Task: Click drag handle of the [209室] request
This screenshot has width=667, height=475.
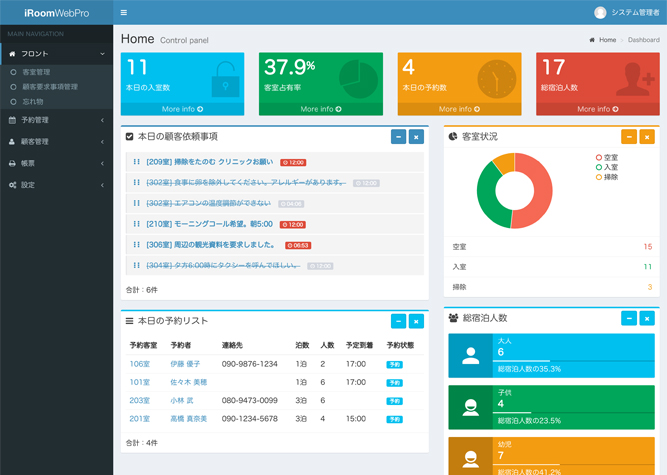Action: (x=137, y=162)
